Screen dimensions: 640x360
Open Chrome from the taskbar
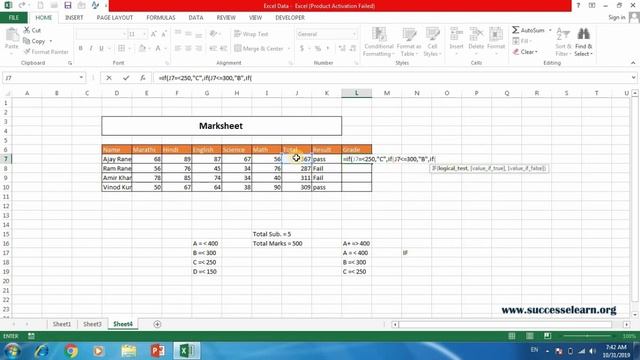(71, 351)
